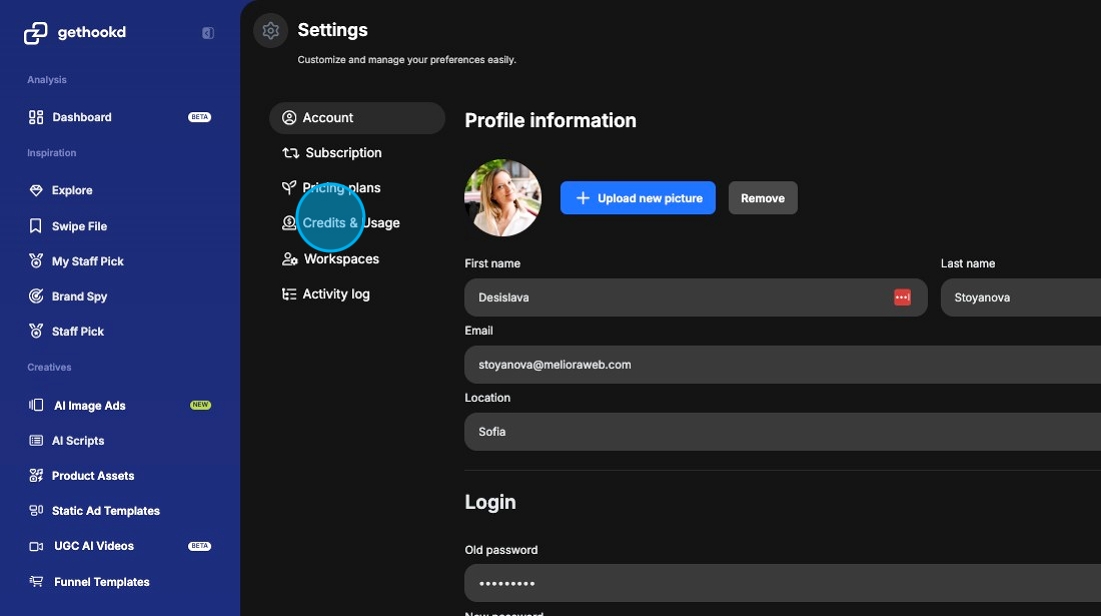The height and width of the screenshot is (616, 1101).
Task: Click the red password manager icon in First name
Action: (902, 298)
